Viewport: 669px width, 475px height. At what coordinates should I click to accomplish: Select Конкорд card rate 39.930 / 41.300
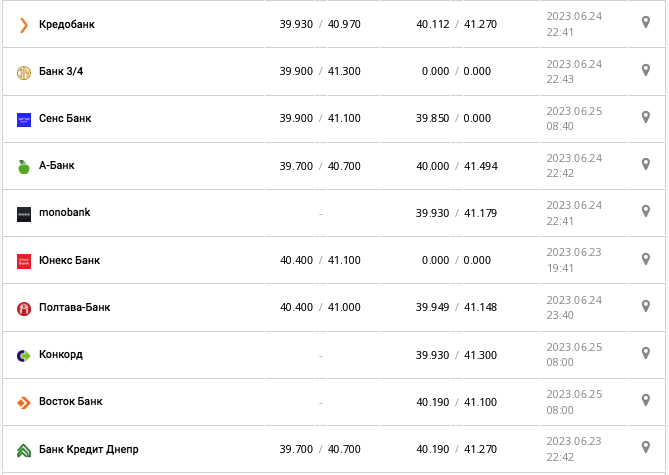pyautogui.click(x=456, y=355)
